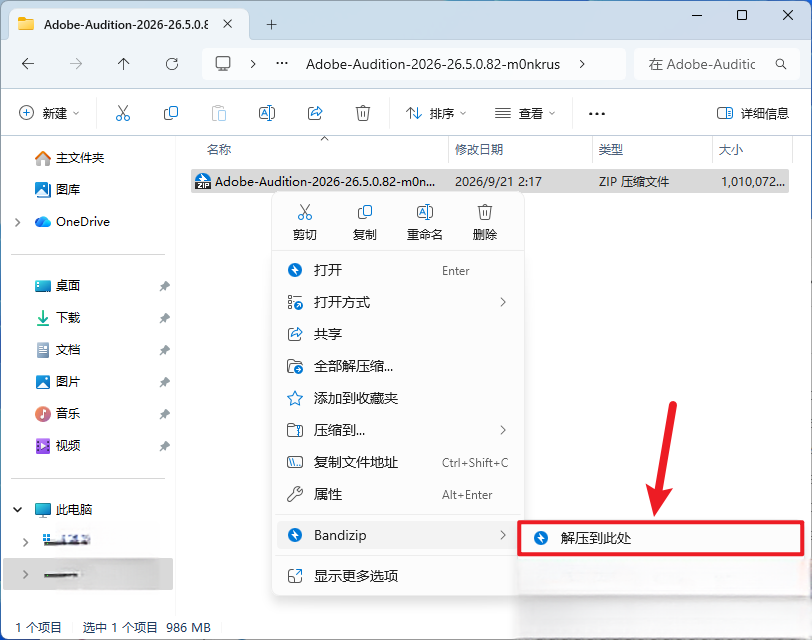This screenshot has width=812, height=640.
Task: Click the Cut icon in the context menu
Action: (x=304, y=212)
